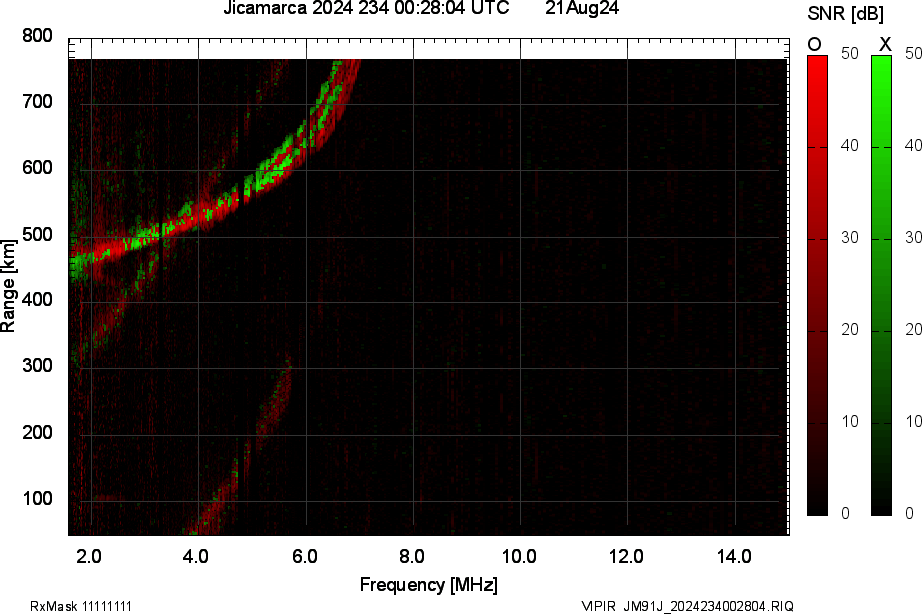Image resolution: width=922 pixels, height=614 pixels.
Task: Click the '14.0' frequency tick label
Action: (734, 556)
